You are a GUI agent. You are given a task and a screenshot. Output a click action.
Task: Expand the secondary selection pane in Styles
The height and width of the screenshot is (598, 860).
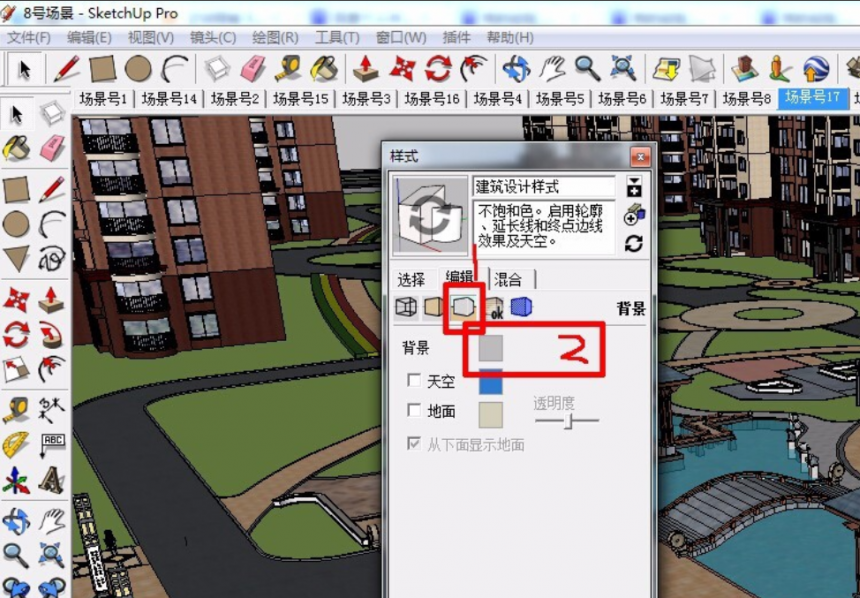pos(634,187)
